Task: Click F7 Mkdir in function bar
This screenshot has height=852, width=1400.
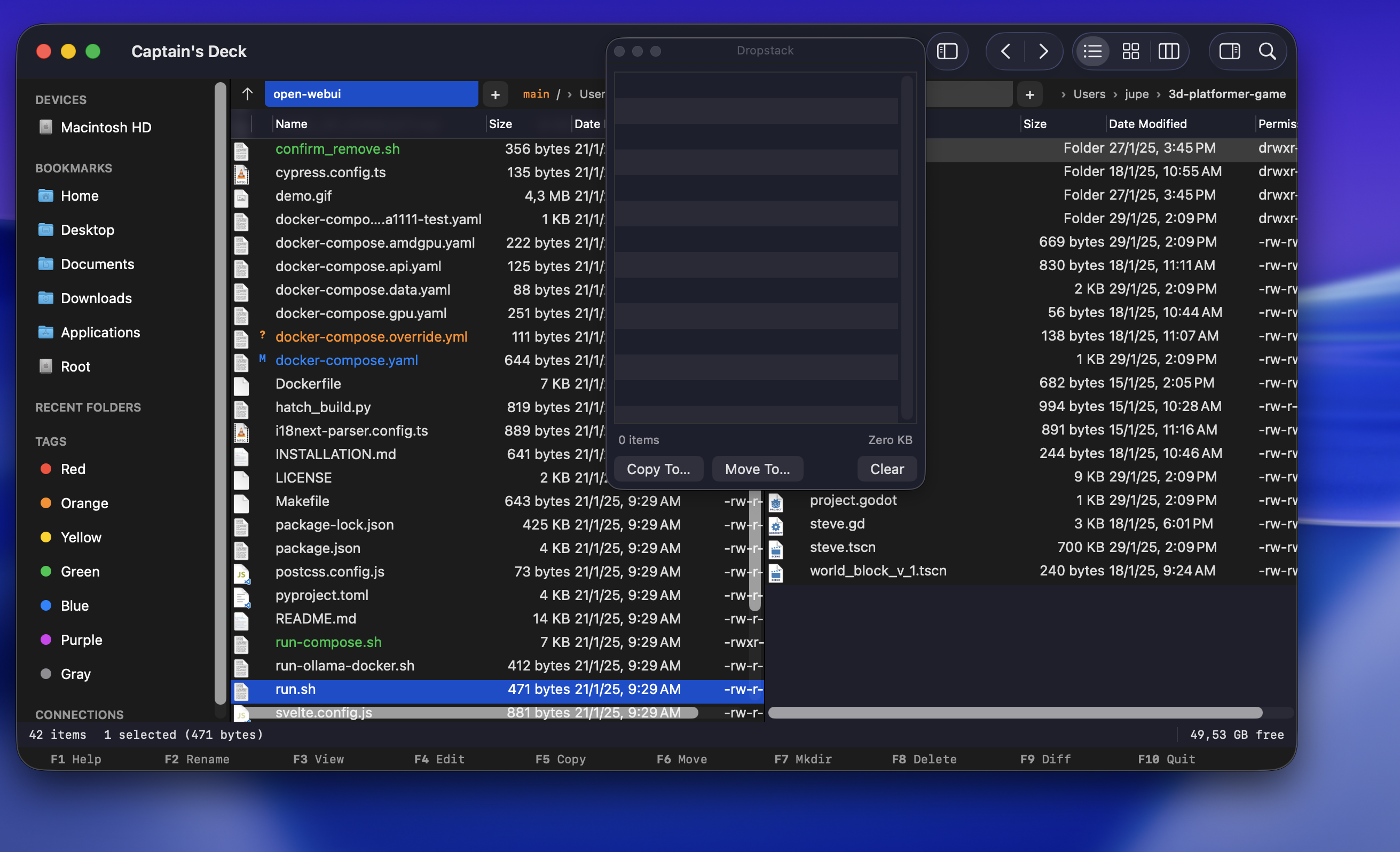Action: (x=803, y=759)
